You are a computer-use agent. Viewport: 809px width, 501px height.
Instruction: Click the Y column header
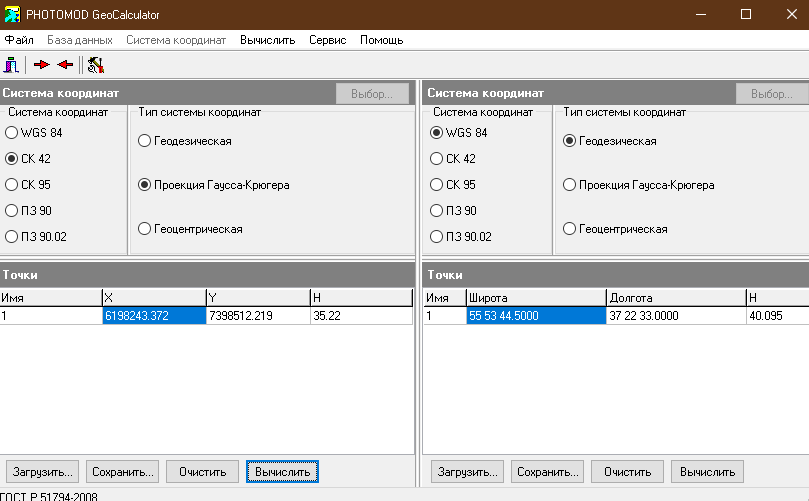pyautogui.click(x=258, y=298)
